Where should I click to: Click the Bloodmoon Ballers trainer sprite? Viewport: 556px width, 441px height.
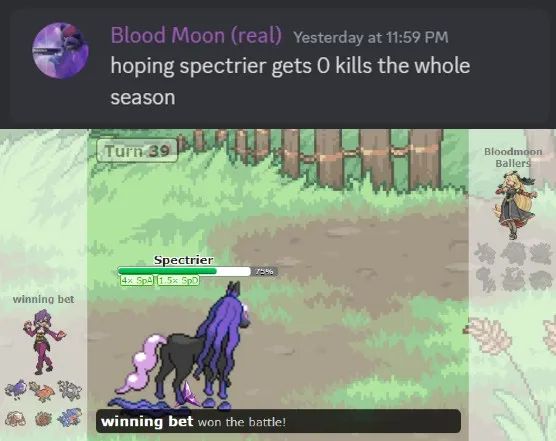[515, 205]
